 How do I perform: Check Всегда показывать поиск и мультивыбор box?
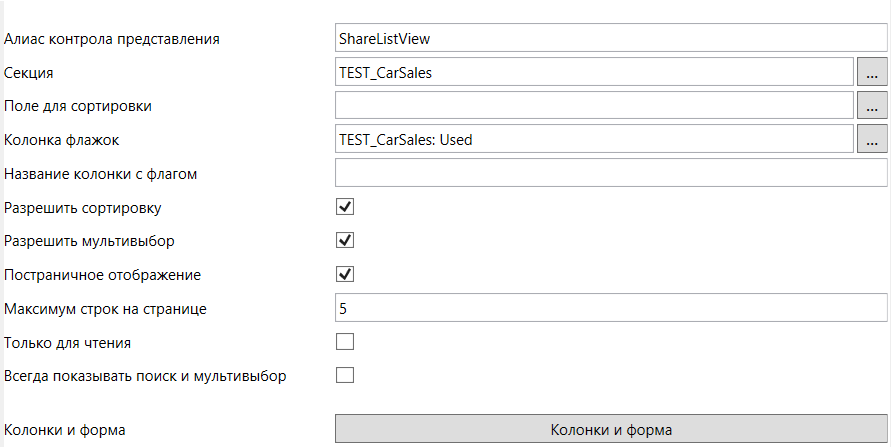pos(345,376)
